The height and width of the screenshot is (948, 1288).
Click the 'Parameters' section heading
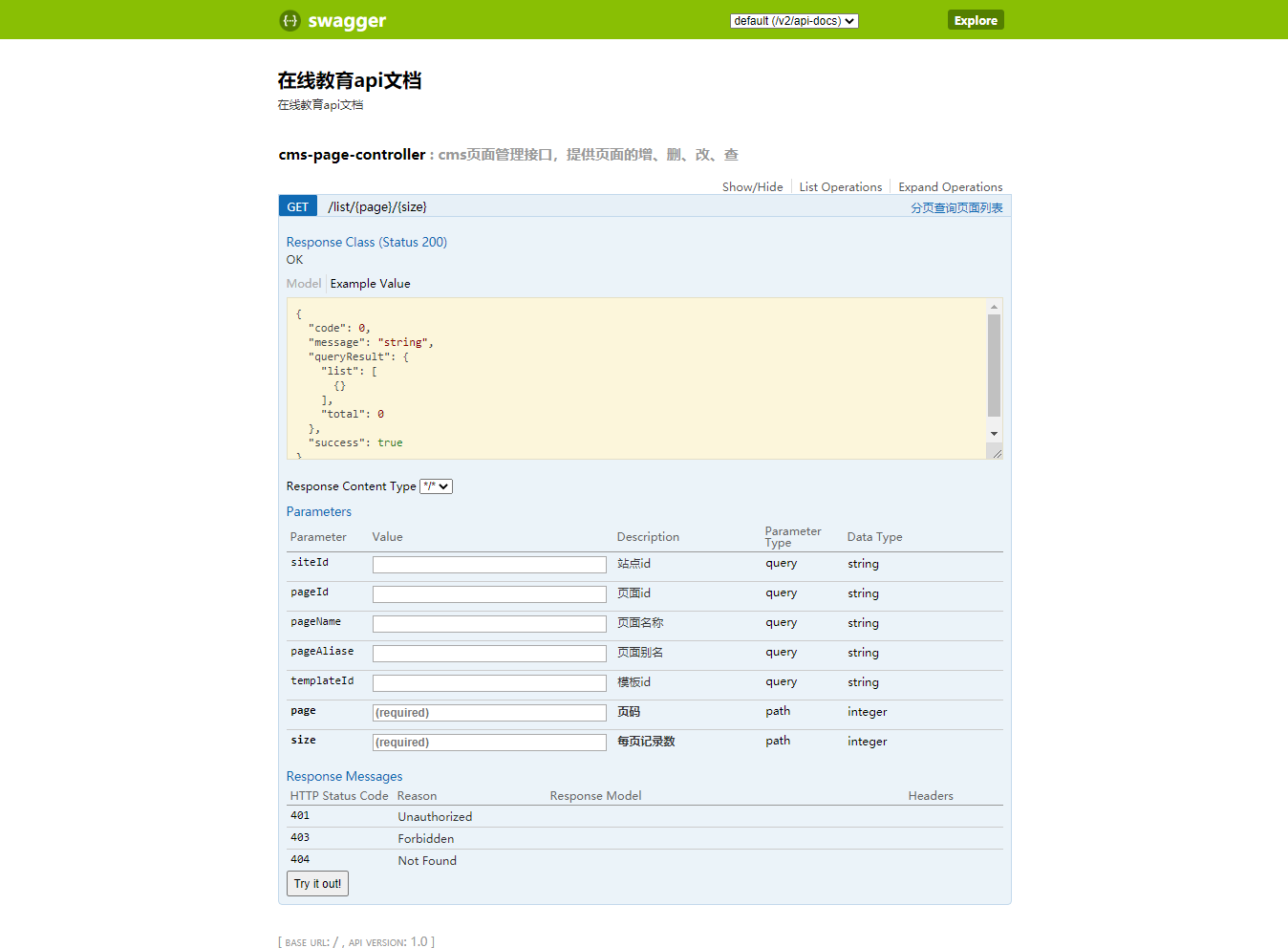(x=319, y=512)
